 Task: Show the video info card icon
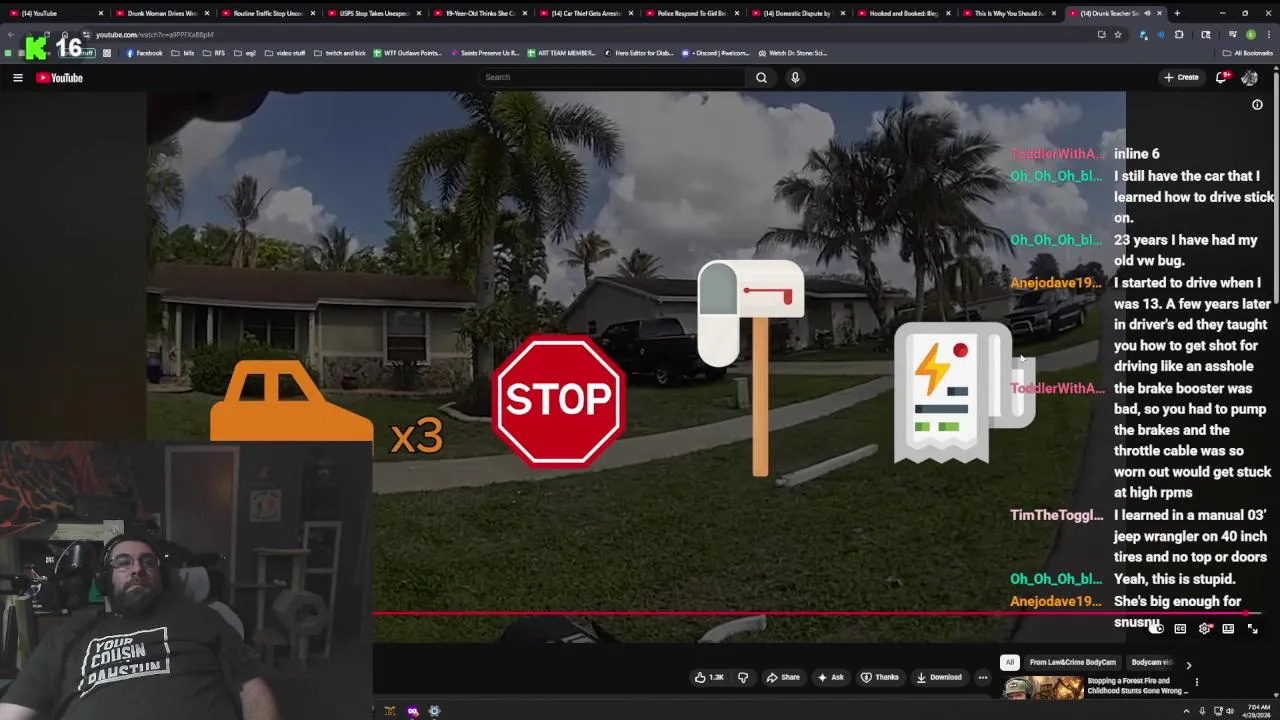click(1257, 105)
